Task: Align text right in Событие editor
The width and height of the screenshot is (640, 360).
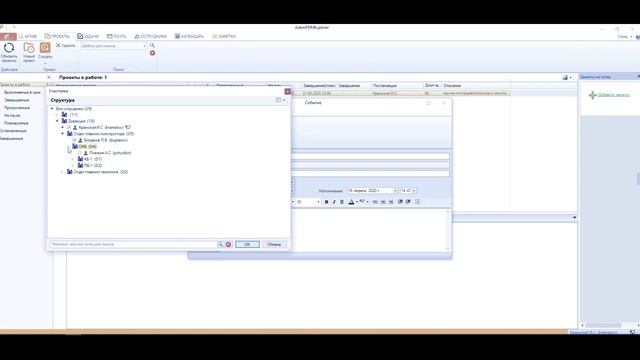Action: pos(391,202)
